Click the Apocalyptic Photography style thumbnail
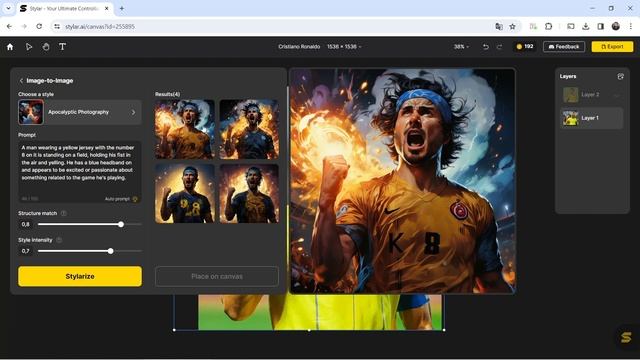The height and width of the screenshot is (360, 640). [31, 112]
